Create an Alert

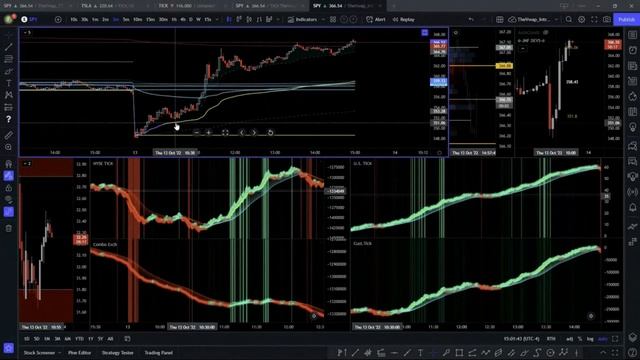click(376, 20)
